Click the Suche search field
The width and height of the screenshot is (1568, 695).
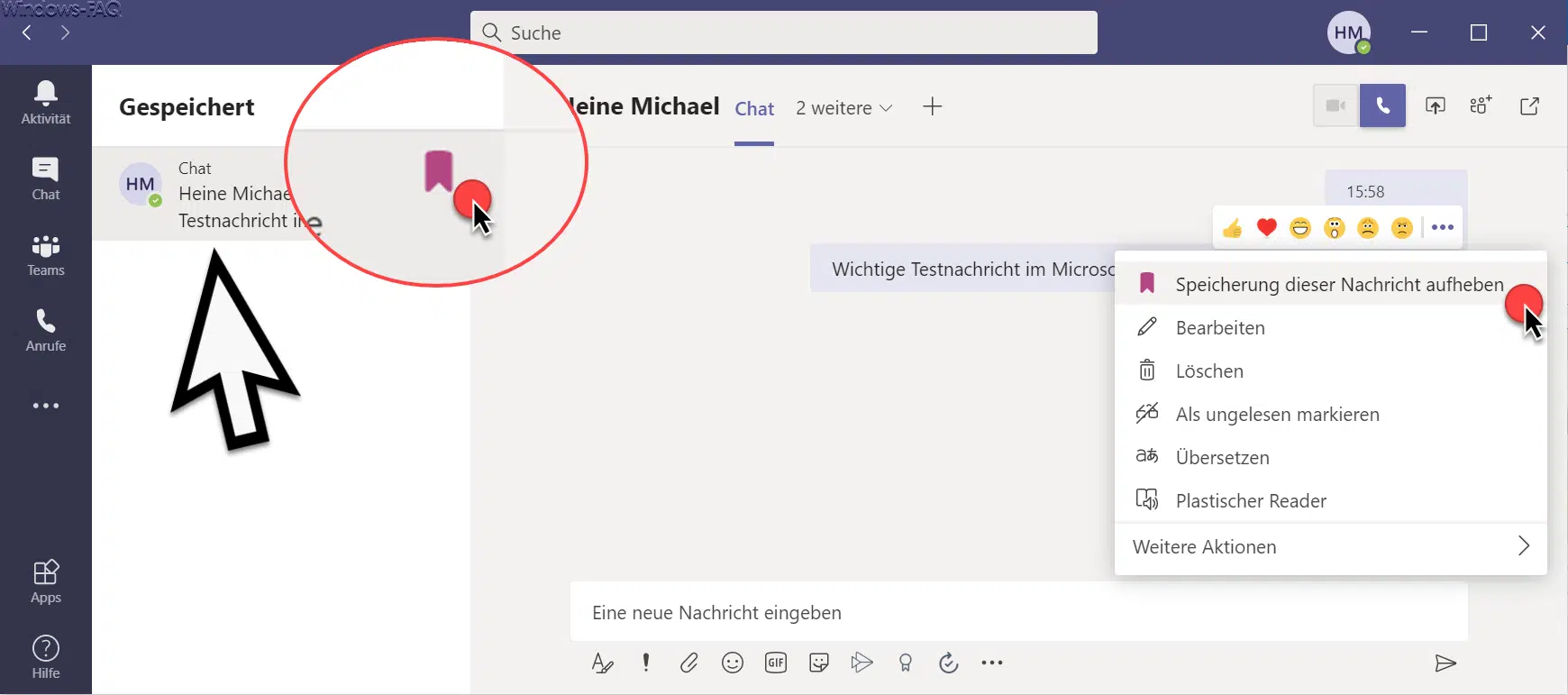pos(784,33)
